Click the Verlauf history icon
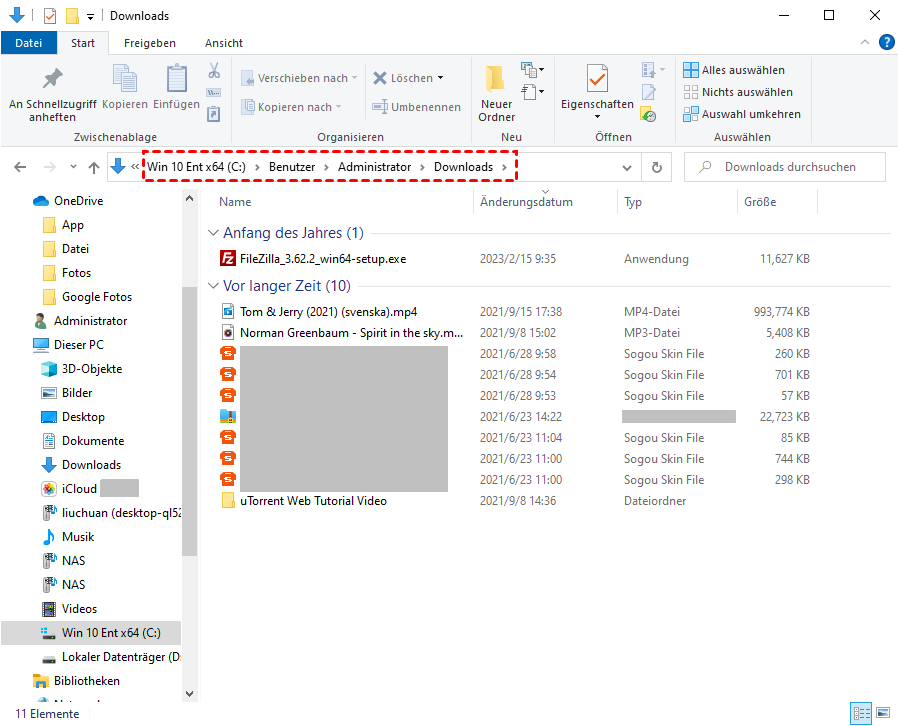This screenshot has width=899, height=726. 648,115
